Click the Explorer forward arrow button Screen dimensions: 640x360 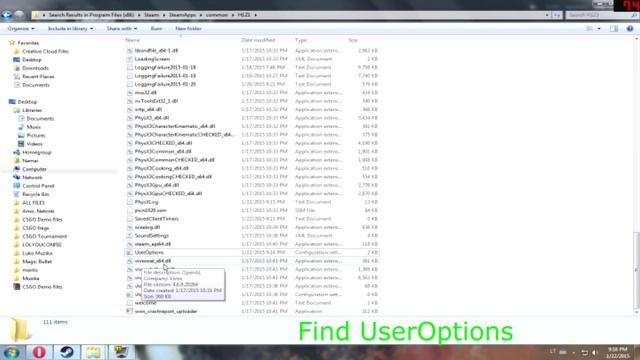tap(19, 15)
